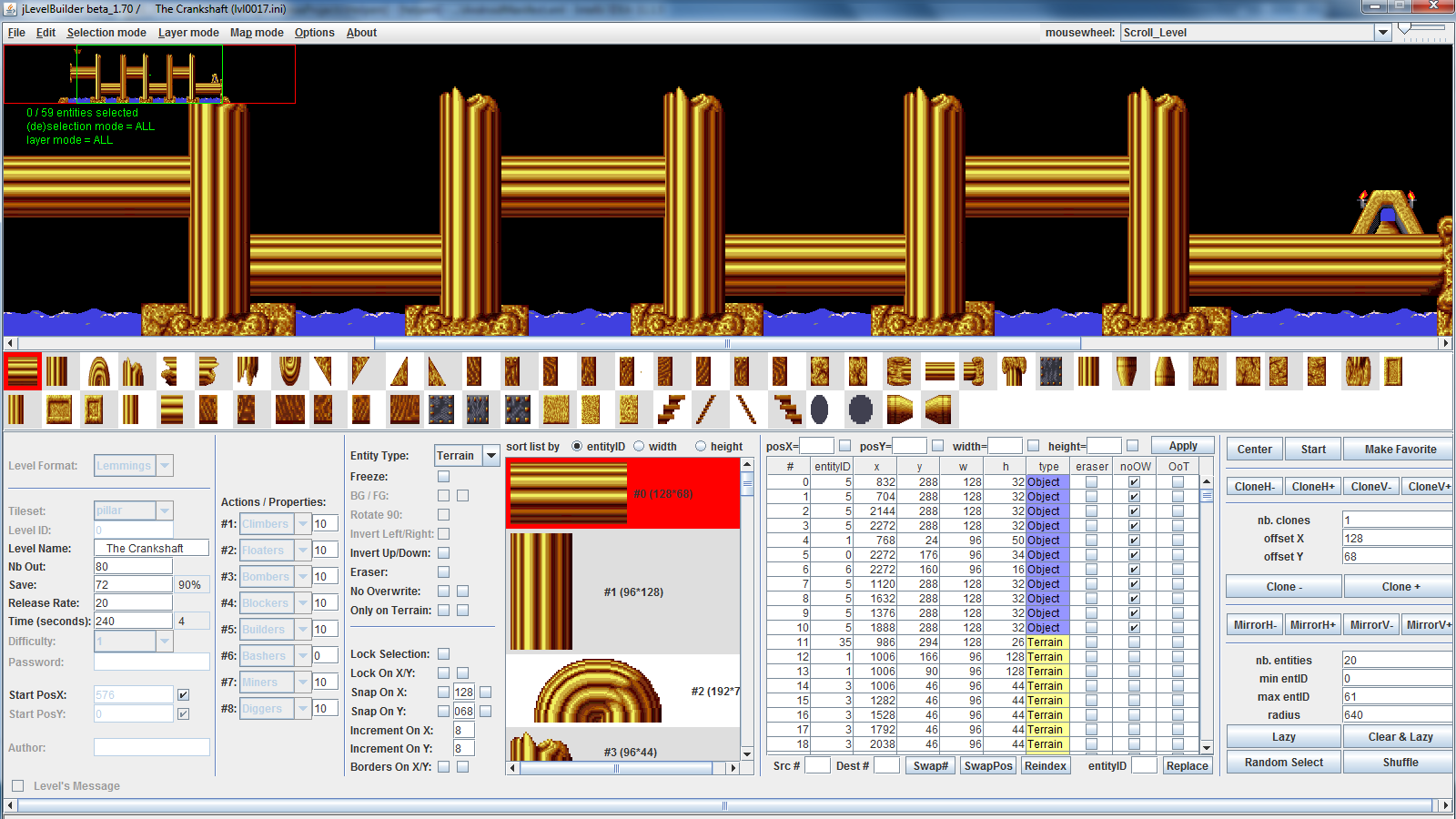1456x819 pixels.
Task: Select entityID sort radio button
Action: pyautogui.click(x=577, y=446)
